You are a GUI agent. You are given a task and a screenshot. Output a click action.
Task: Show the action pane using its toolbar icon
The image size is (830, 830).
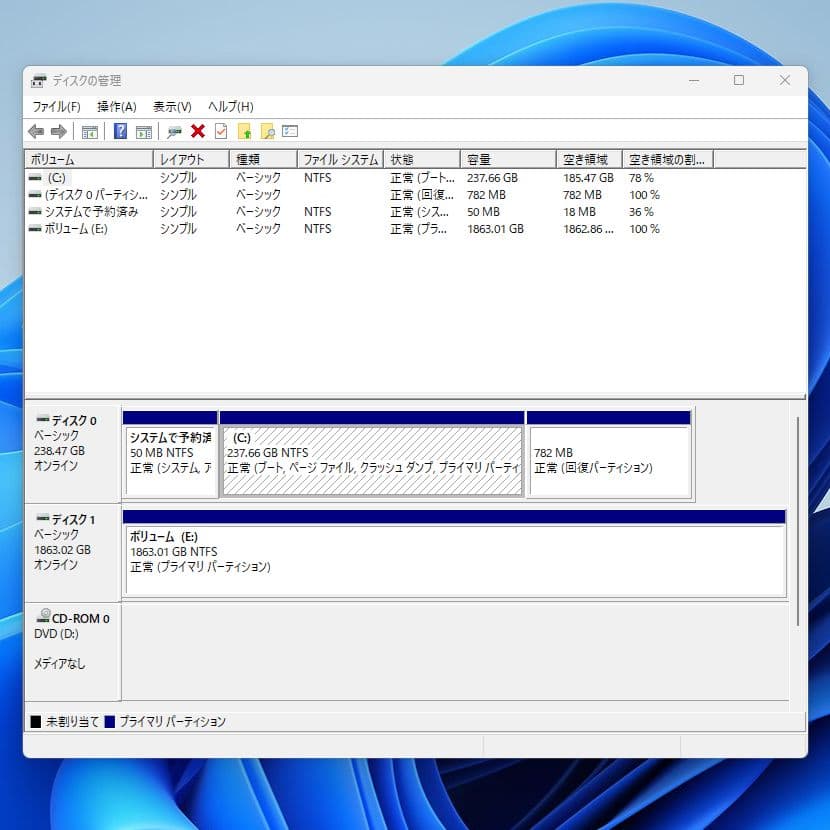[x=145, y=131]
